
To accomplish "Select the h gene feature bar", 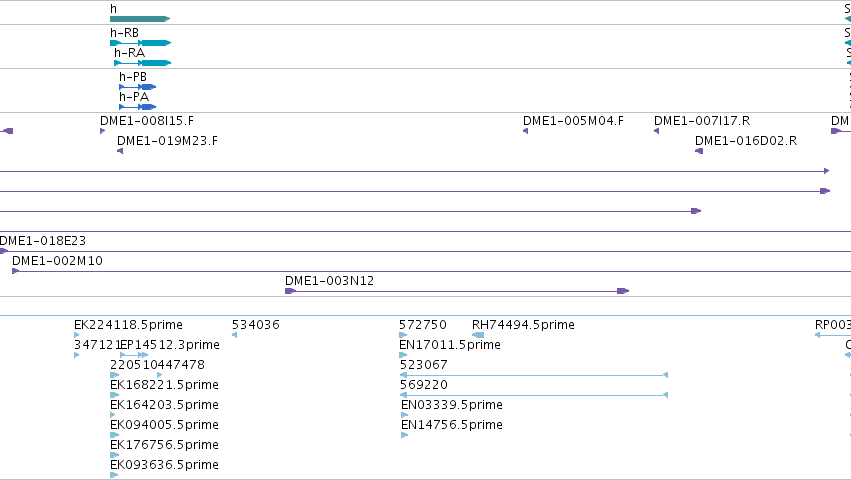I will point(140,19).
